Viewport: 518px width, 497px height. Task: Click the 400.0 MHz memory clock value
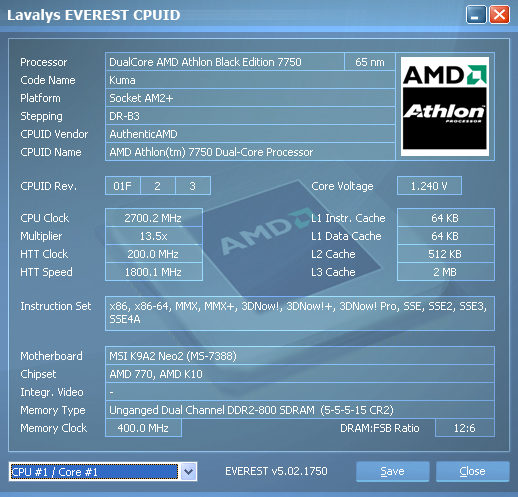143,428
